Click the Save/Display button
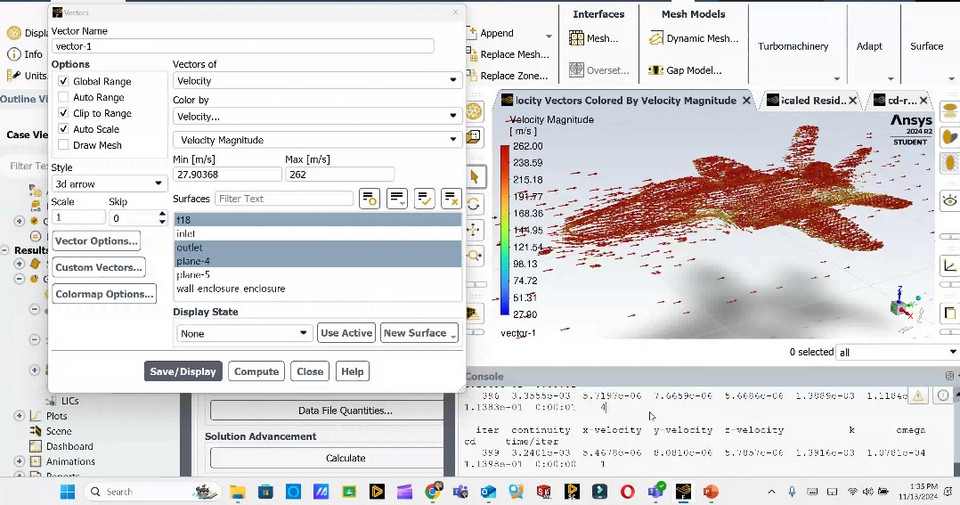This screenshot has width=960, height=505. point(183,371)
